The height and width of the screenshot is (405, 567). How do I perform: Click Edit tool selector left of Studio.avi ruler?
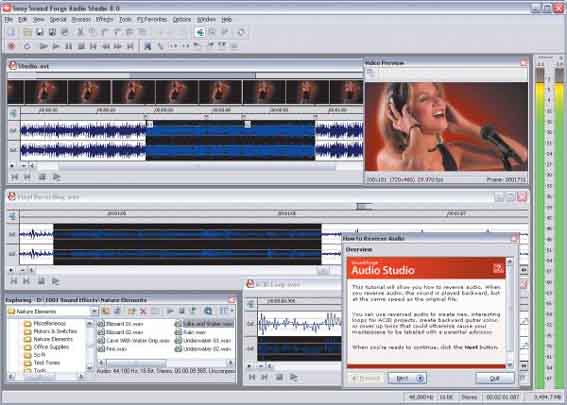[13, 113]
